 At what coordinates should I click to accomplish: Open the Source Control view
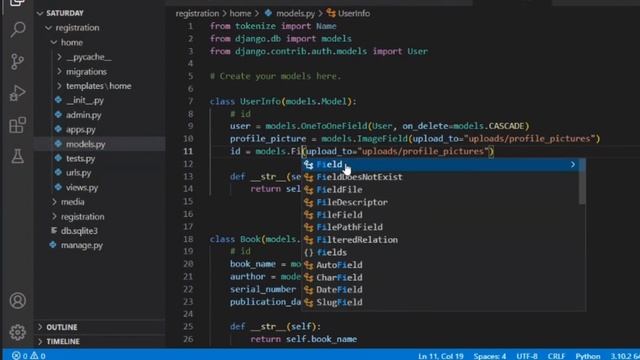pyautogui.click(x=18, y=61)
